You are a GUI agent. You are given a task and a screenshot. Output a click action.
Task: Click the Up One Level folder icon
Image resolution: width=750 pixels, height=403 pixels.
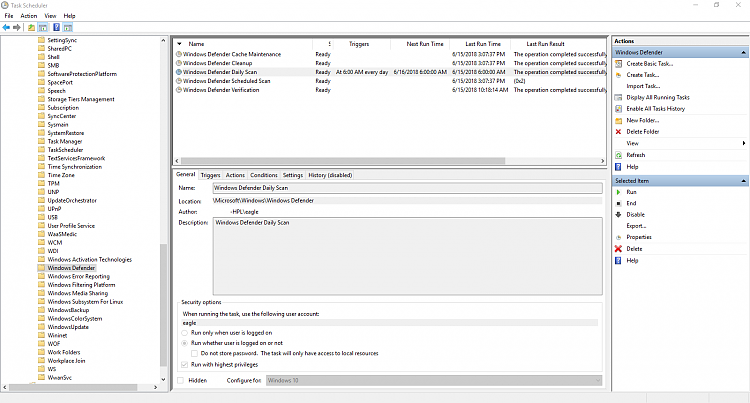click(x=32, y=27)
